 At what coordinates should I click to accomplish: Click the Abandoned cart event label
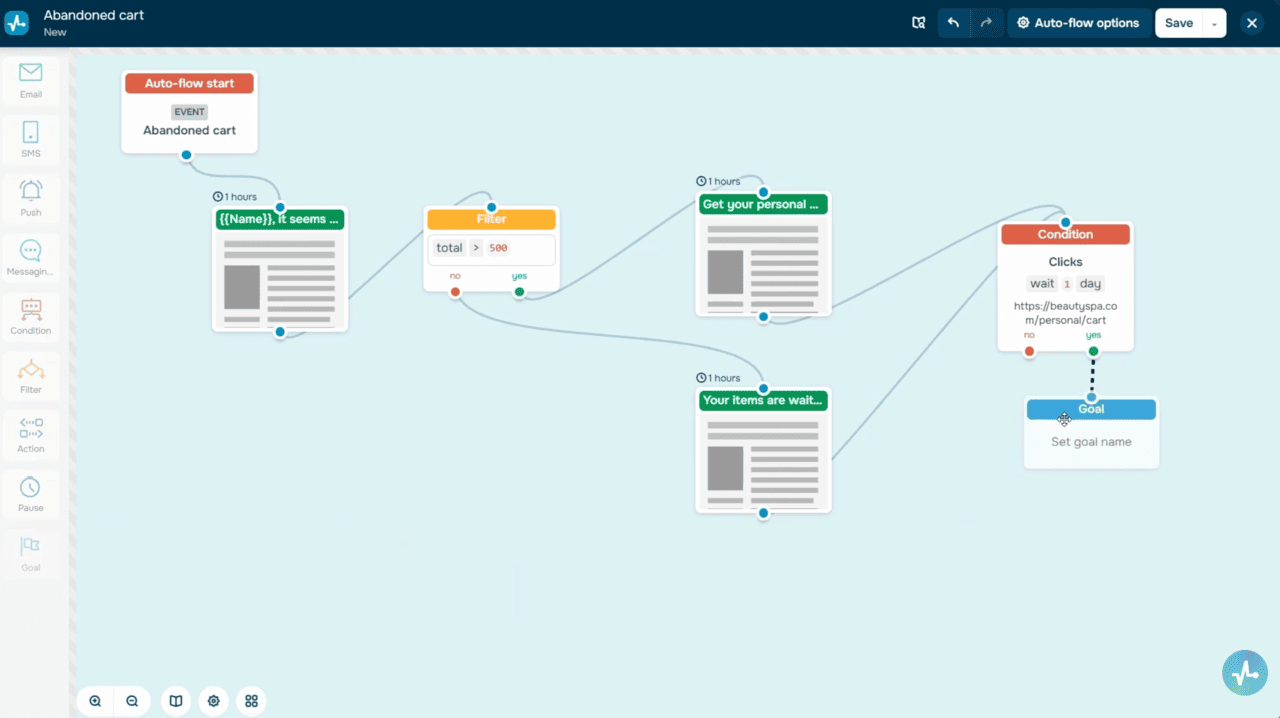(x=189, y=130)
